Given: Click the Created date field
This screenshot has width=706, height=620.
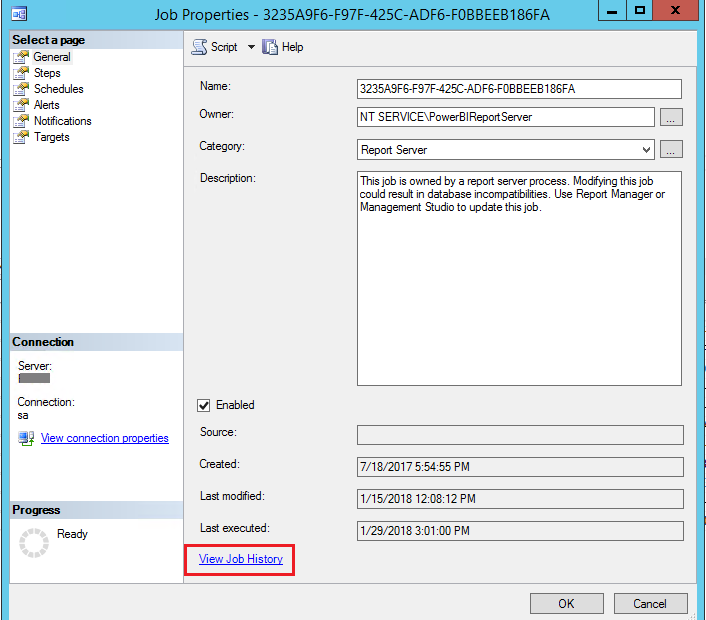Looking at the screenshot, I should click(x=520, y=467).
